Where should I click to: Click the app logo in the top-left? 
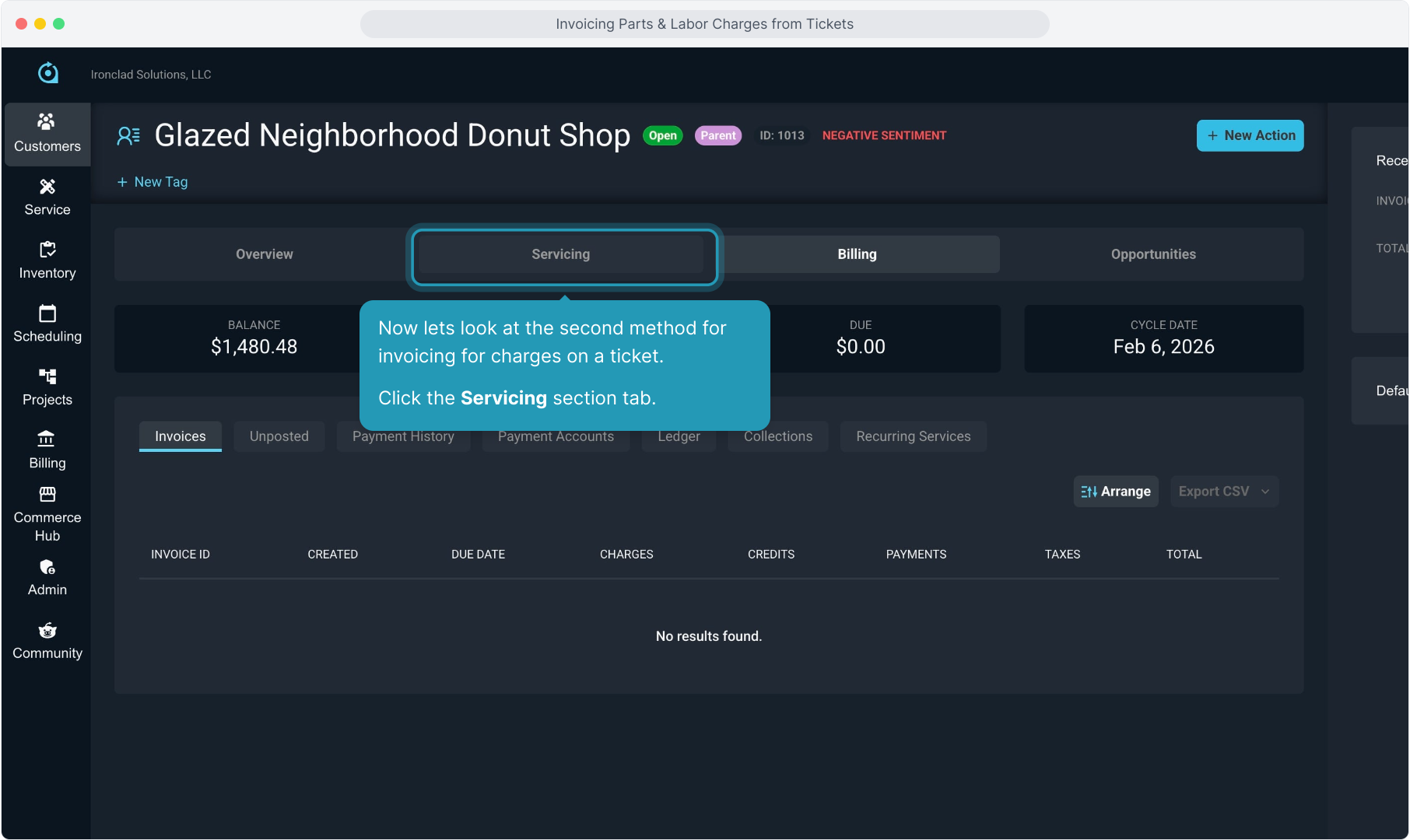coord(48,73)
